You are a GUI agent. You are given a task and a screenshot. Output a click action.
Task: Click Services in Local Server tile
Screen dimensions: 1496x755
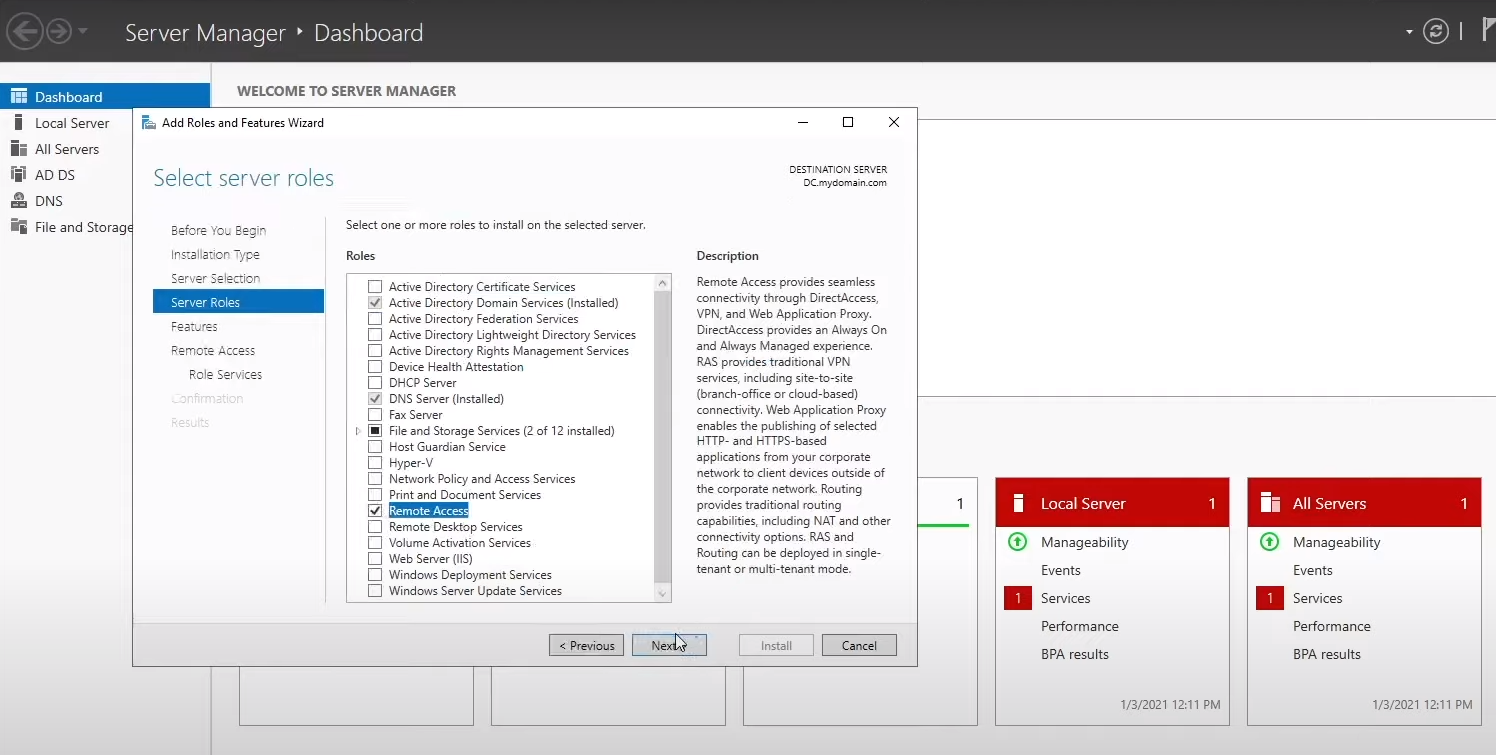point(1065,598)
